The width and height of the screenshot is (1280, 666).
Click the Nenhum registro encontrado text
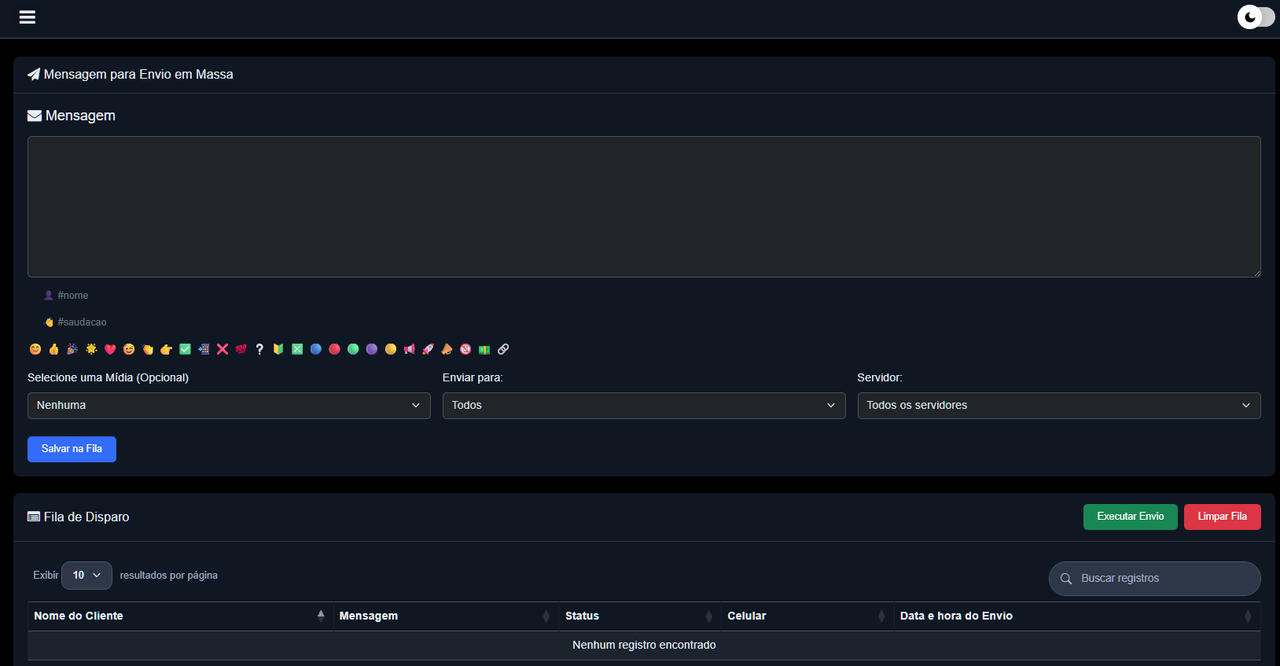(x=644, y=645)
